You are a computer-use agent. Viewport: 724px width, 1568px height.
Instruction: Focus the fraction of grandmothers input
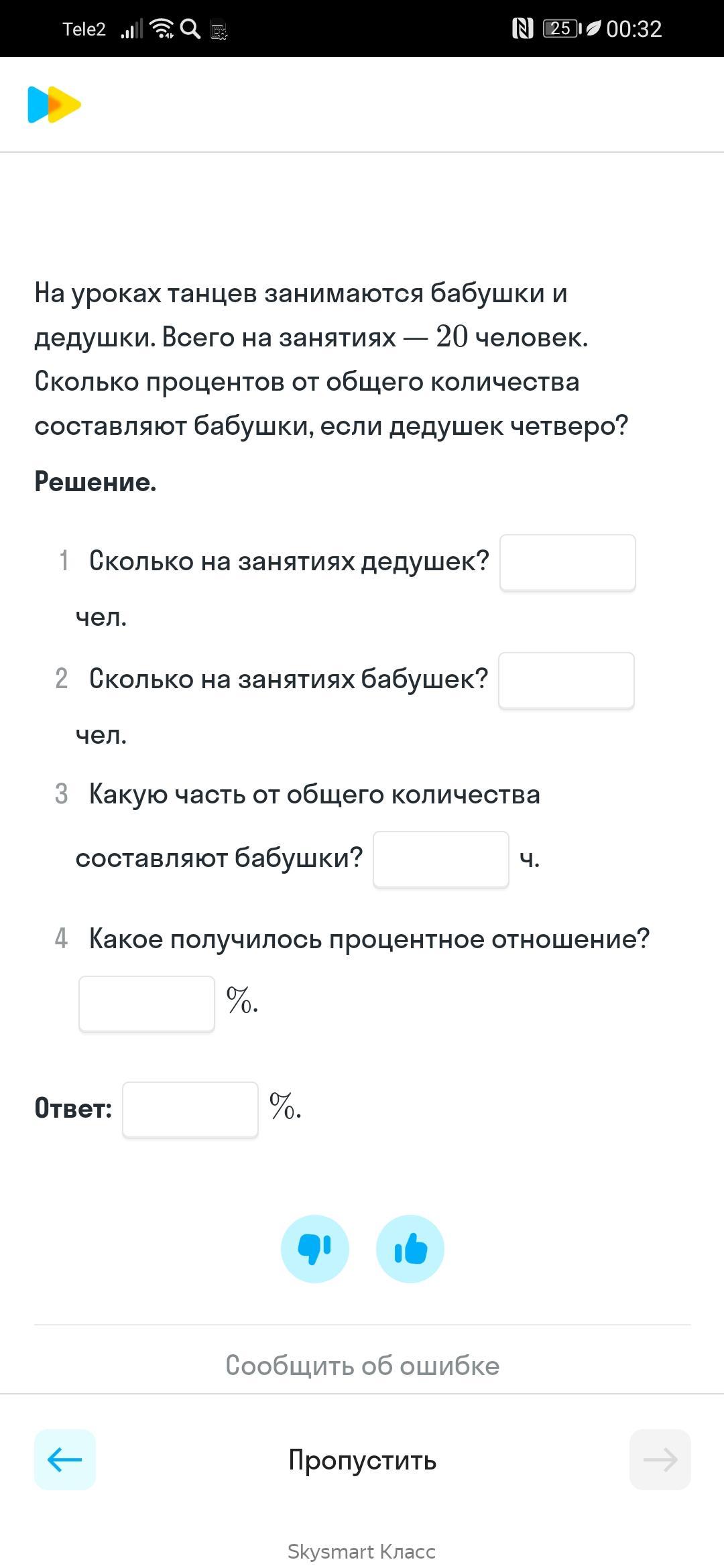click(x=441, y=860)
